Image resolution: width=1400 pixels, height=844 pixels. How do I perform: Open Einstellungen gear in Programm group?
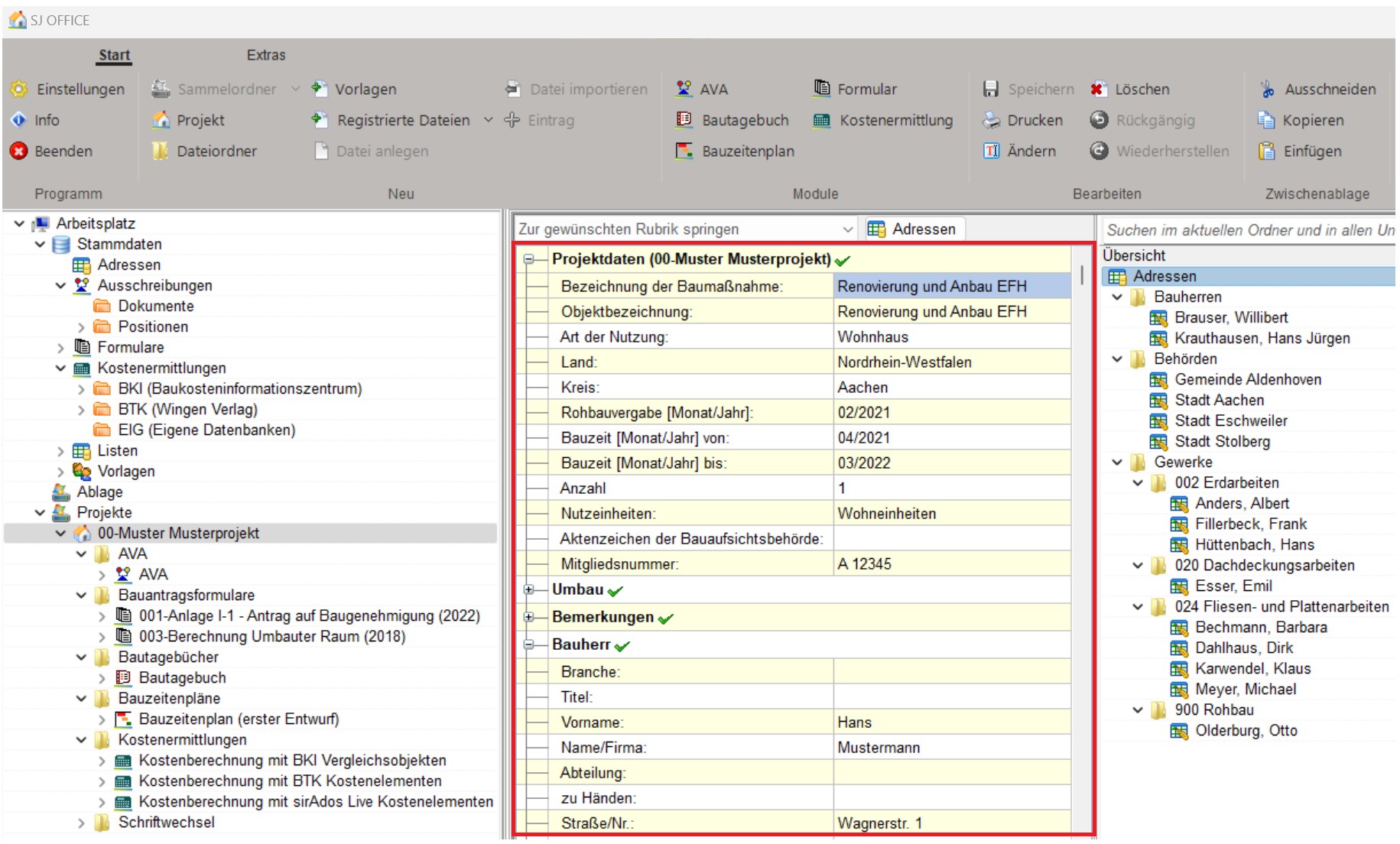coord(19,89)
